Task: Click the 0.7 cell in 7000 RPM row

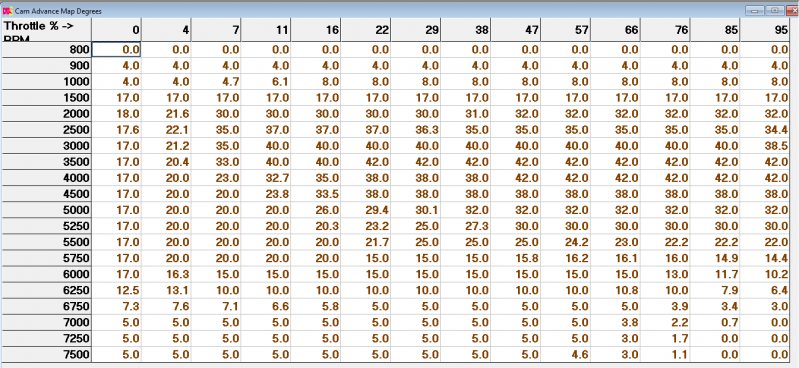Action: click(x=715, y=323)
